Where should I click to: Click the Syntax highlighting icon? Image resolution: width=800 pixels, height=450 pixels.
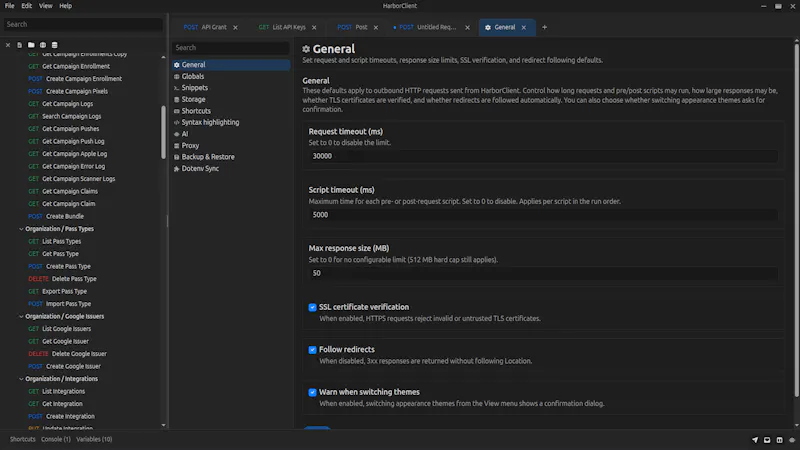pos(177,122)
